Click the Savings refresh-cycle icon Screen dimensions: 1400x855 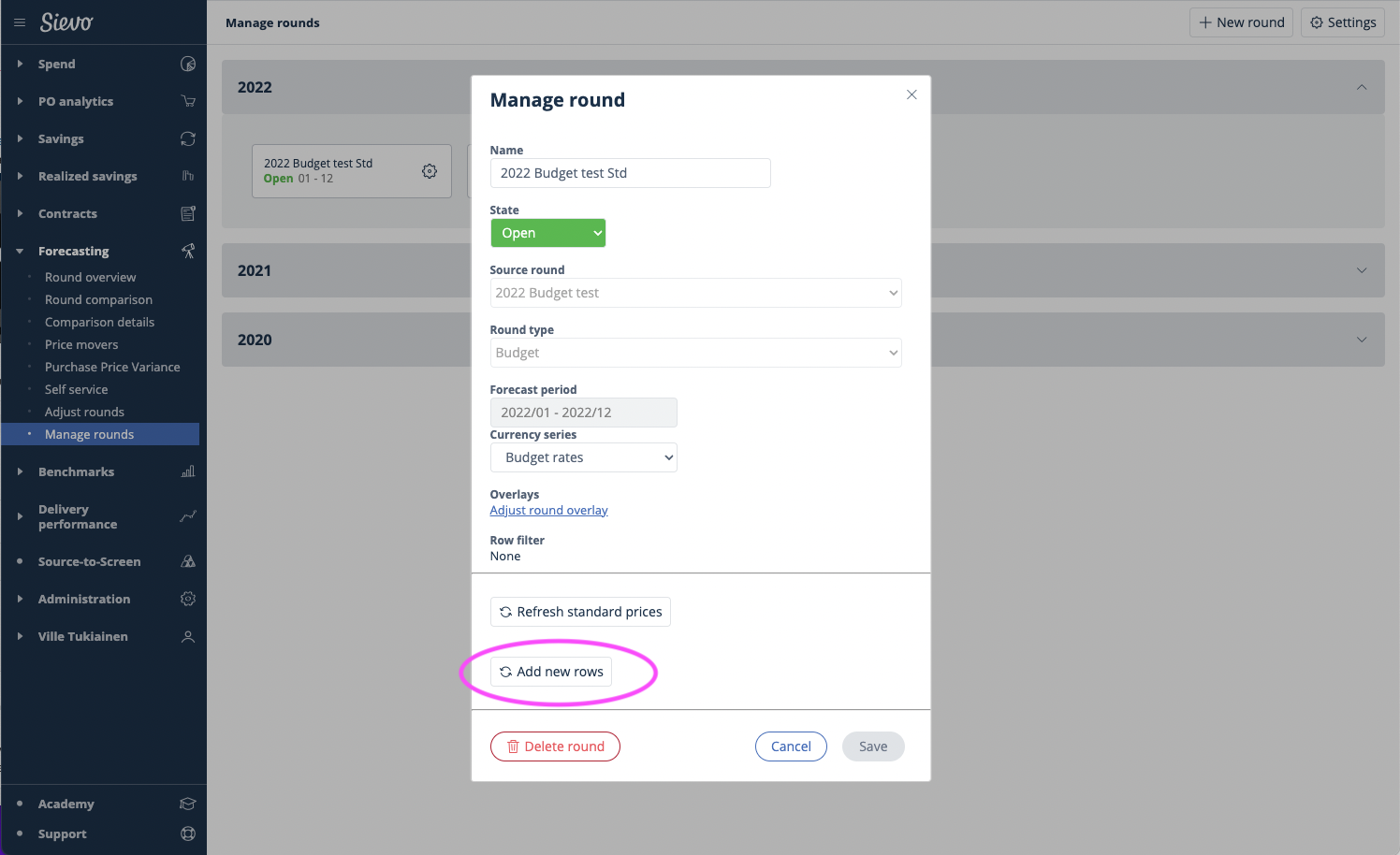(x=188, y=138)
